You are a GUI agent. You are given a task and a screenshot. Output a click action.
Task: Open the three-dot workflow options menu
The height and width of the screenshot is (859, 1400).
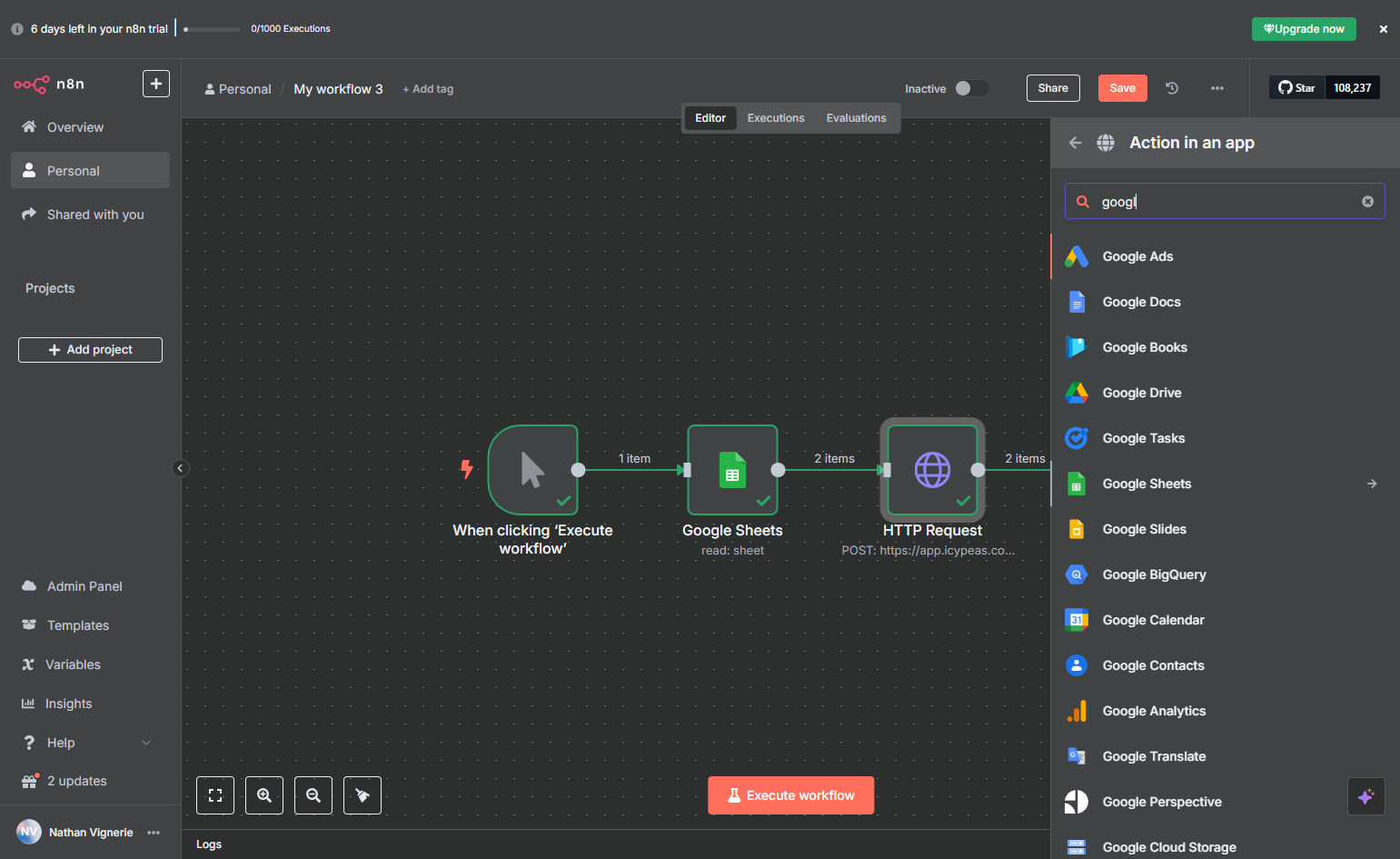point(1217,88)
